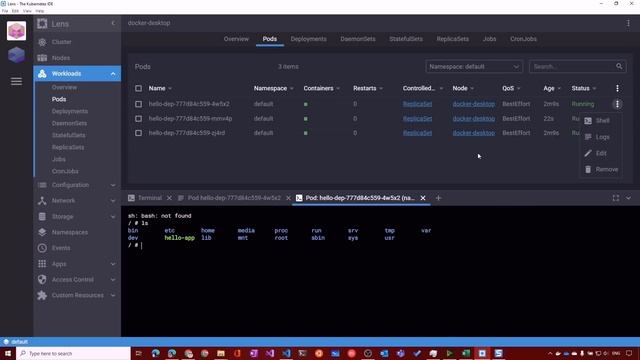Expand the Custom Resources section chevron
Image resolution: width=640 pixels, height=360 pixels.
[113, 296]
